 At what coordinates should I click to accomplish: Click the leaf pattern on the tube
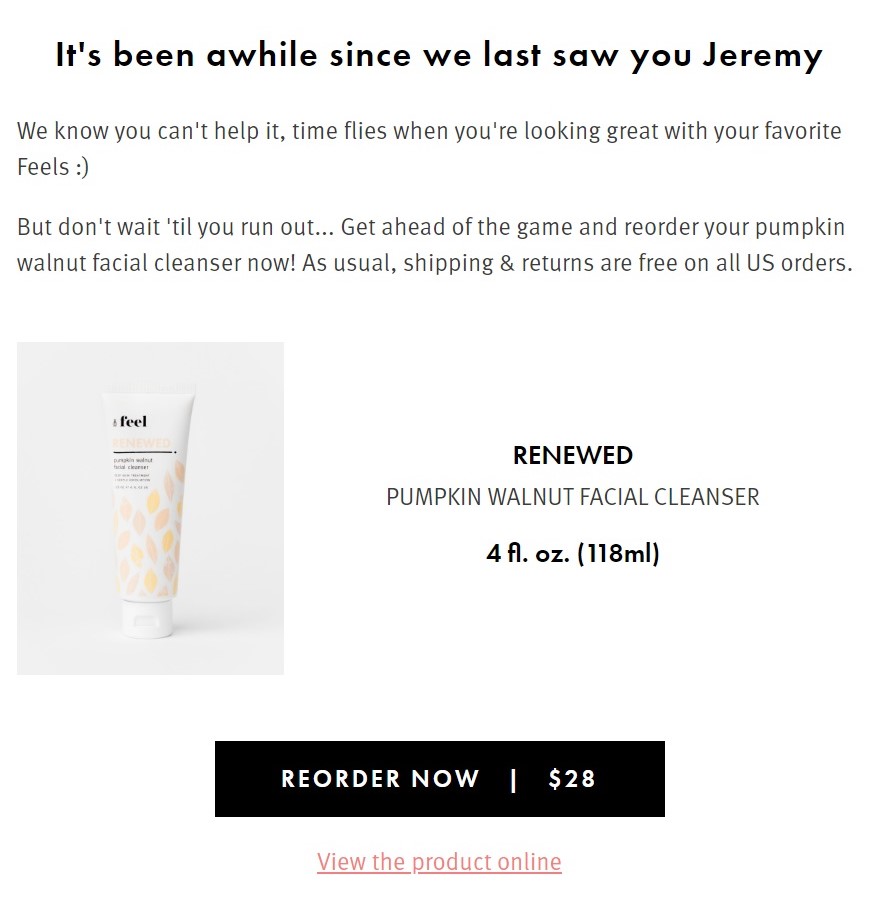(148, 537)
